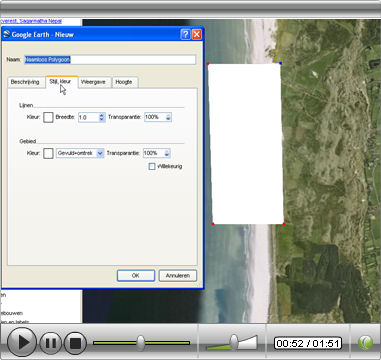Open the Lijnen Kleur color swatch
This screenshot has width=381, height=360.
click(48, 117)
